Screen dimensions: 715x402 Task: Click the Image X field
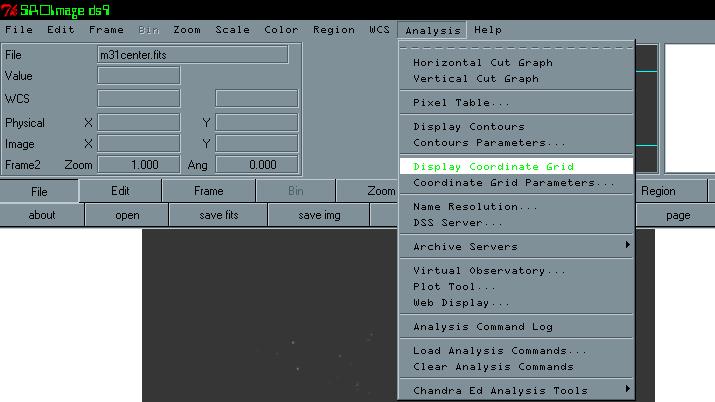139,144
